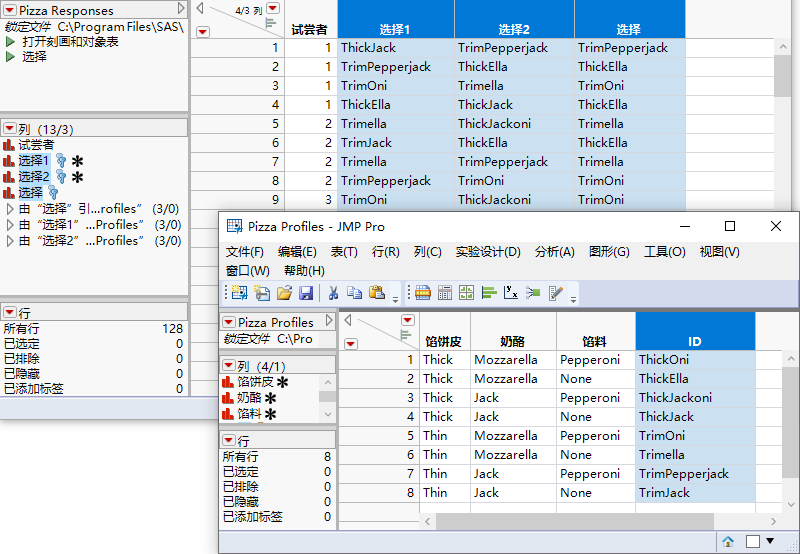The image size is (800, 554).
Task: Click the new data table toolbar icon
Action: [x=239, y=293]
